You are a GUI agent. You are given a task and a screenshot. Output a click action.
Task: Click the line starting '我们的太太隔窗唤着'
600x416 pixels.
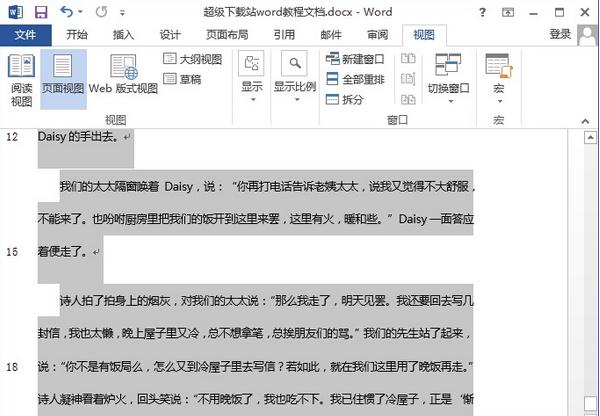(267, 187)
